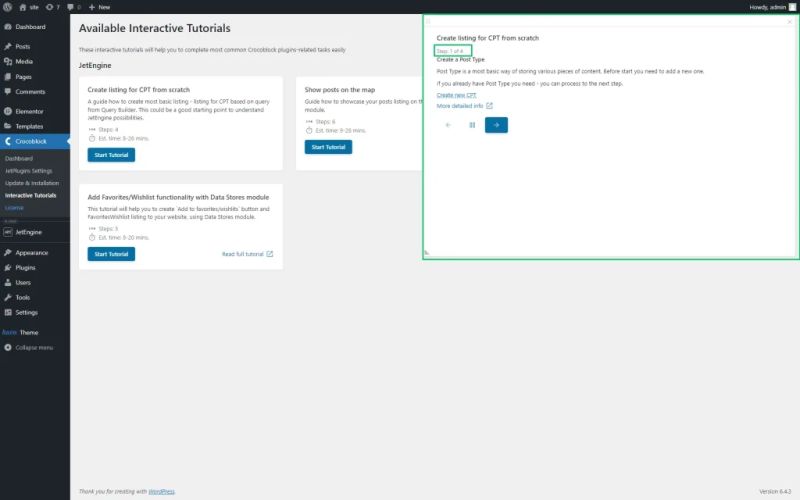Start the Create listing for CPT tutorial
The image size is (800, 500).
(x=111, y=155)
